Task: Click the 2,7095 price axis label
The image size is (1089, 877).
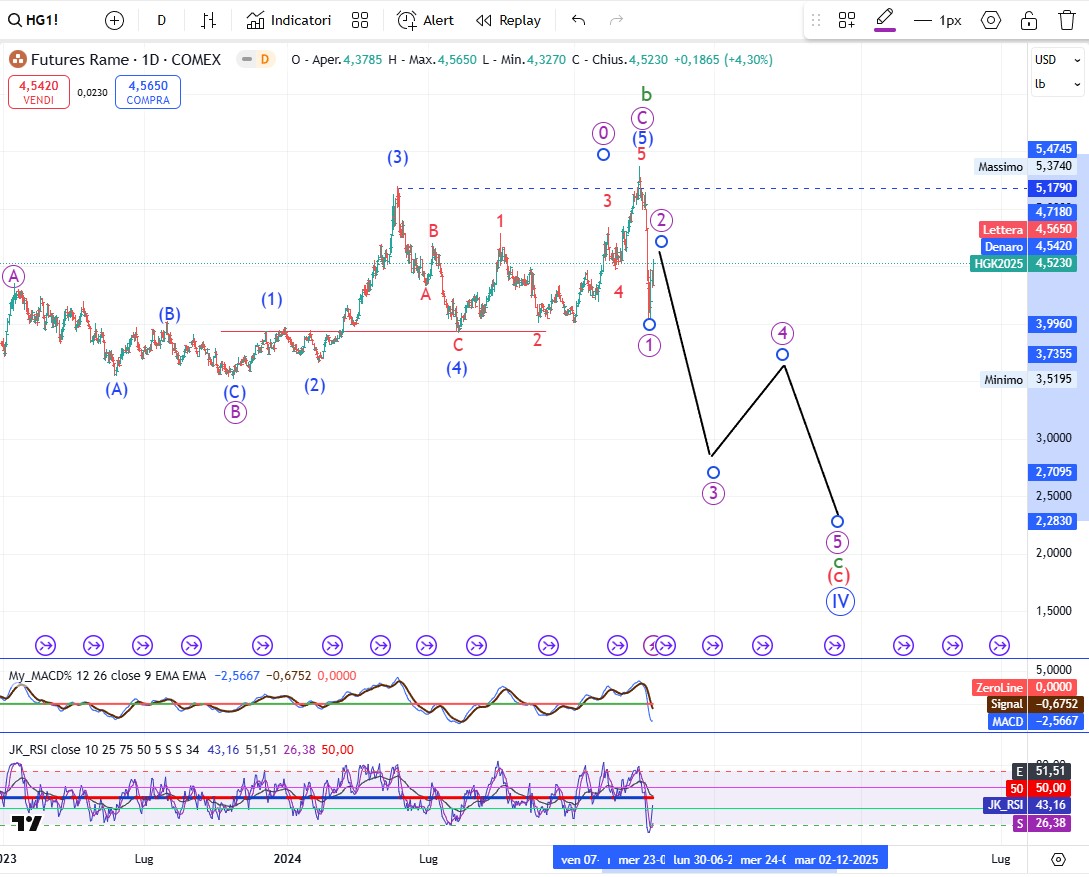Action: pyautogui.click(x=1053, y=472)
